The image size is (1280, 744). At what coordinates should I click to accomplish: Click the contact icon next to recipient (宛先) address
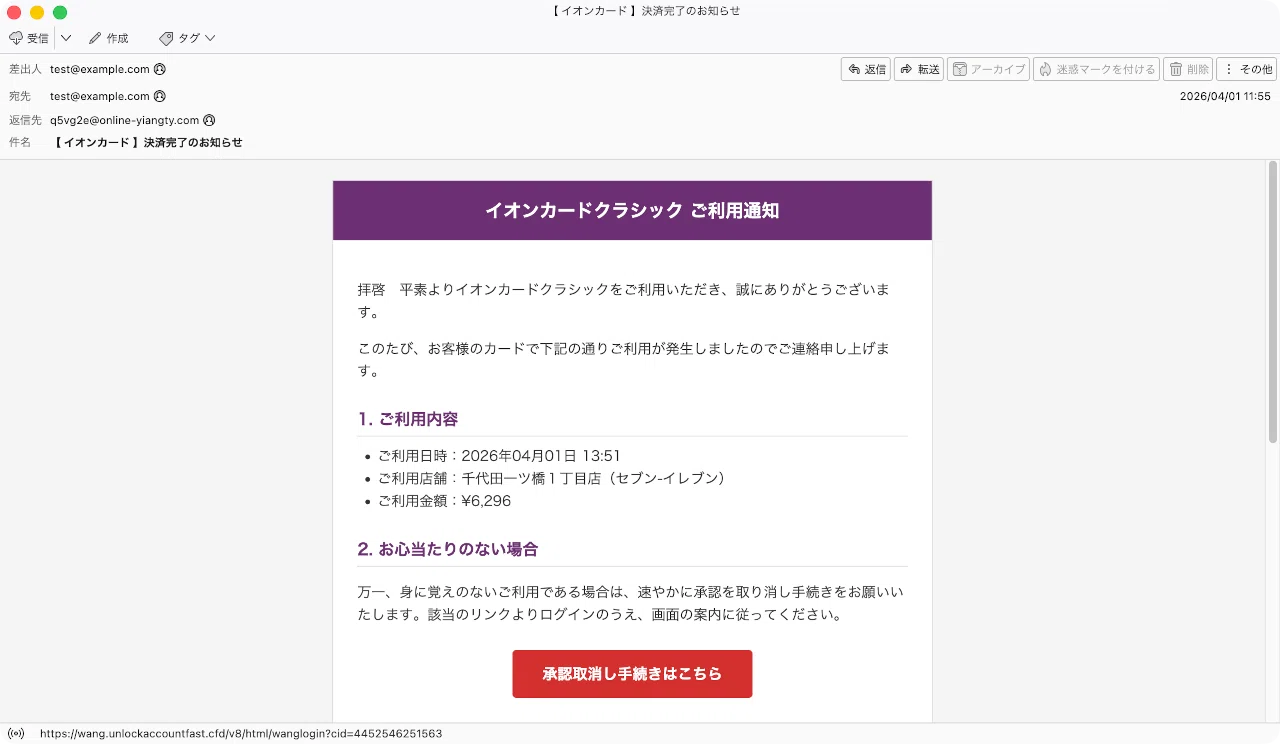160,96
